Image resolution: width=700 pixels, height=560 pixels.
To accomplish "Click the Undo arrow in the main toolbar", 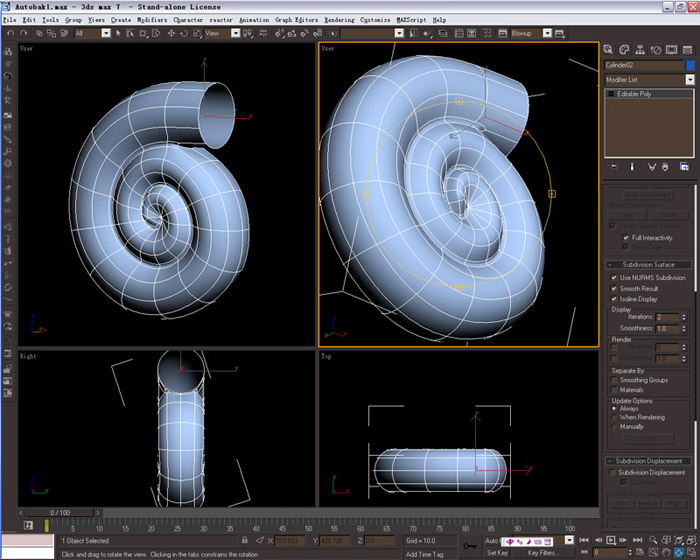I will click(11, 33).
